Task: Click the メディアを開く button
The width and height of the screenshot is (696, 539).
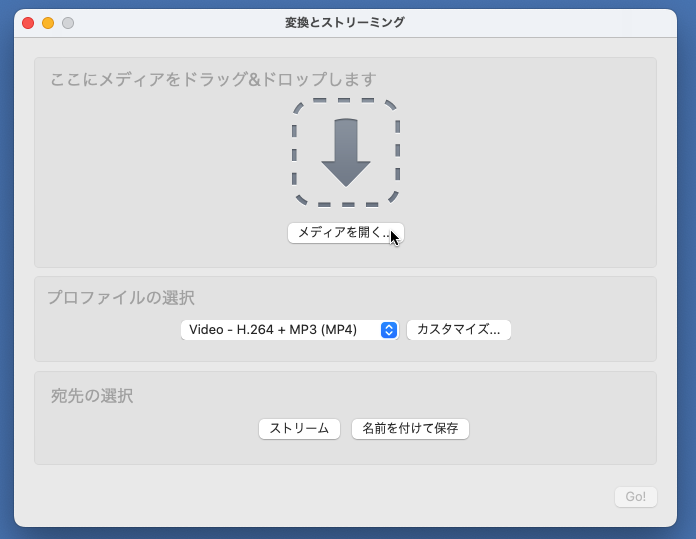Action: click(x=346, y=233)
